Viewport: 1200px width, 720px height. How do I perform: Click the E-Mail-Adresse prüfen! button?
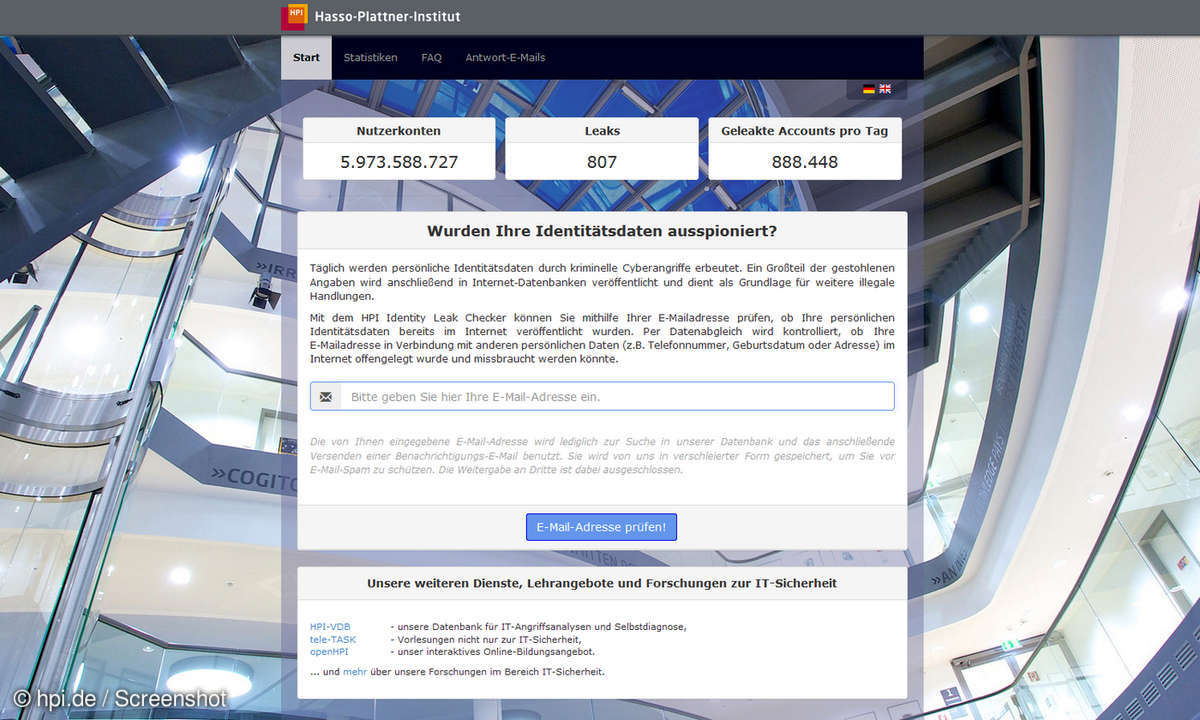(601, 527)
